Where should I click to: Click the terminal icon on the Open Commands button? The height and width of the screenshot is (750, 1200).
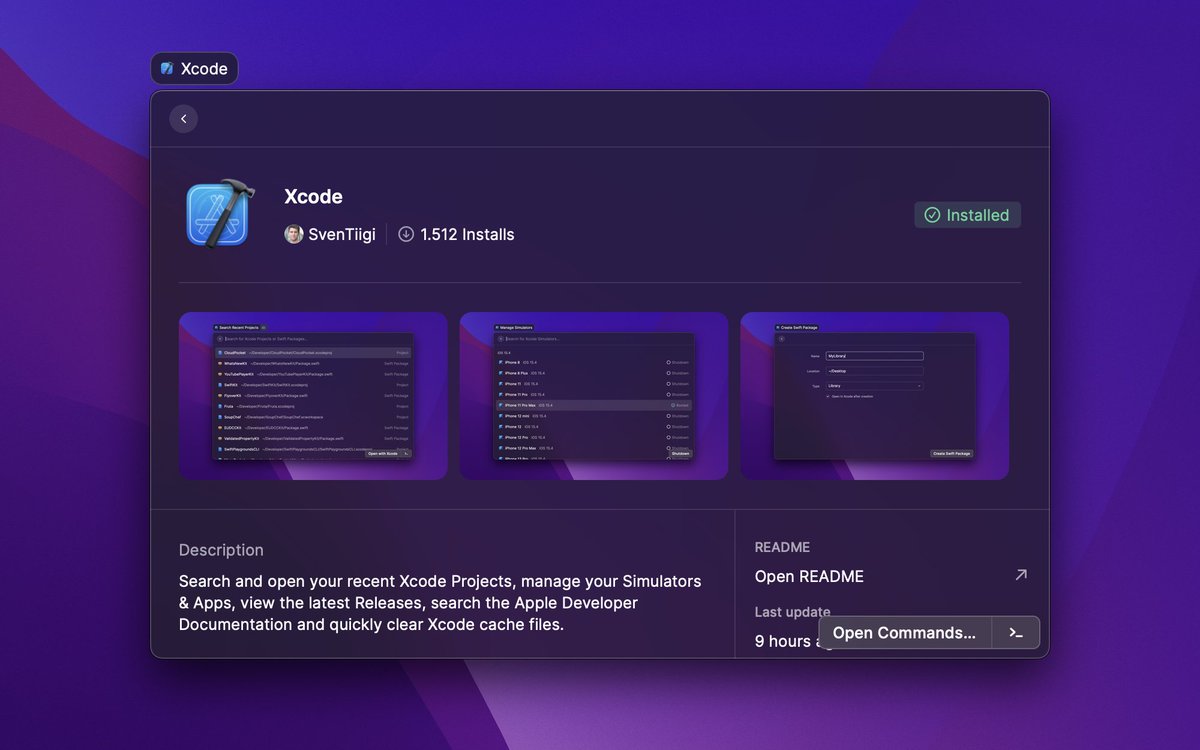click(x=1015, y=632)
